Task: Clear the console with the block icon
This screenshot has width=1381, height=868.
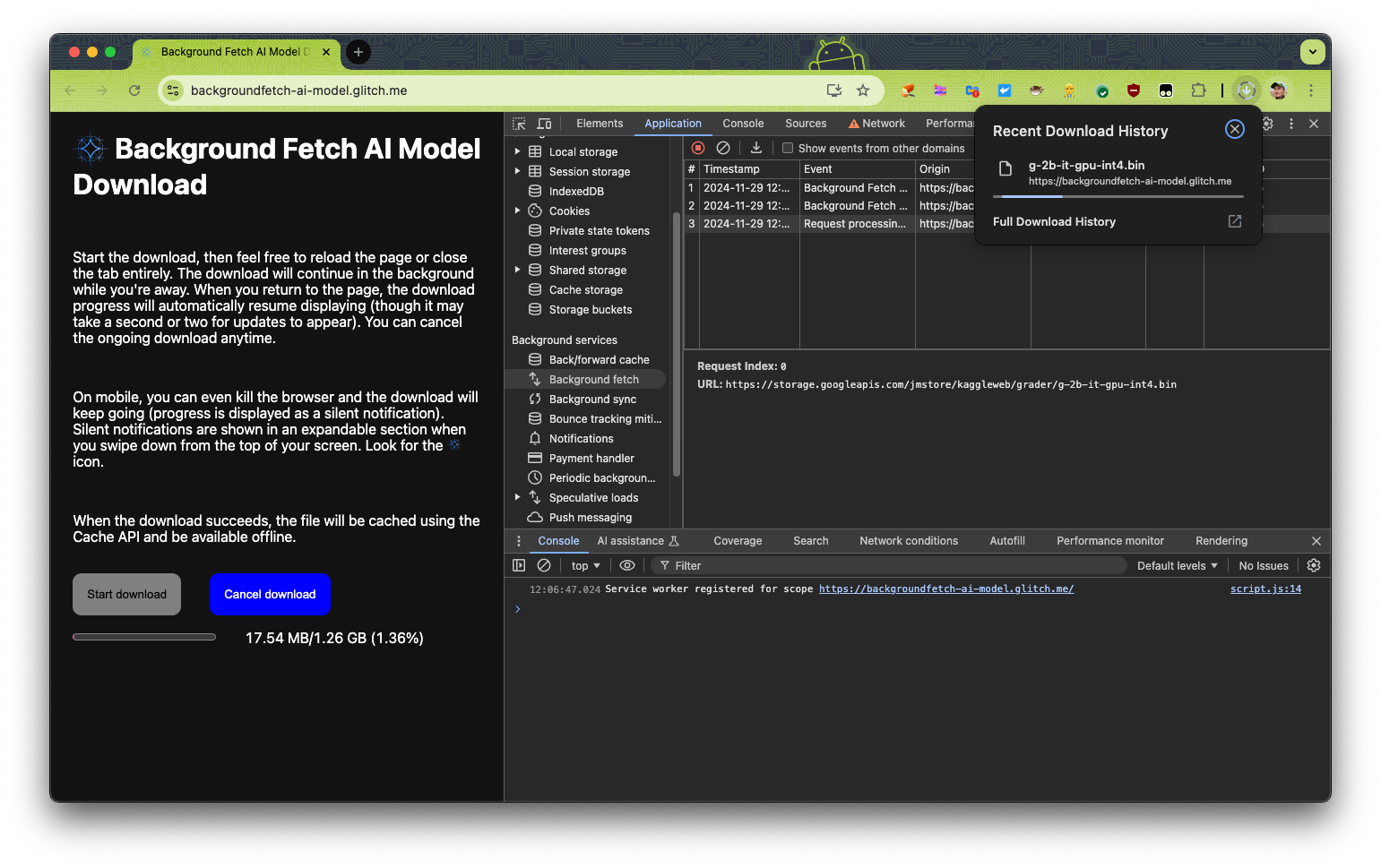Action: click(x=544, y=565)
